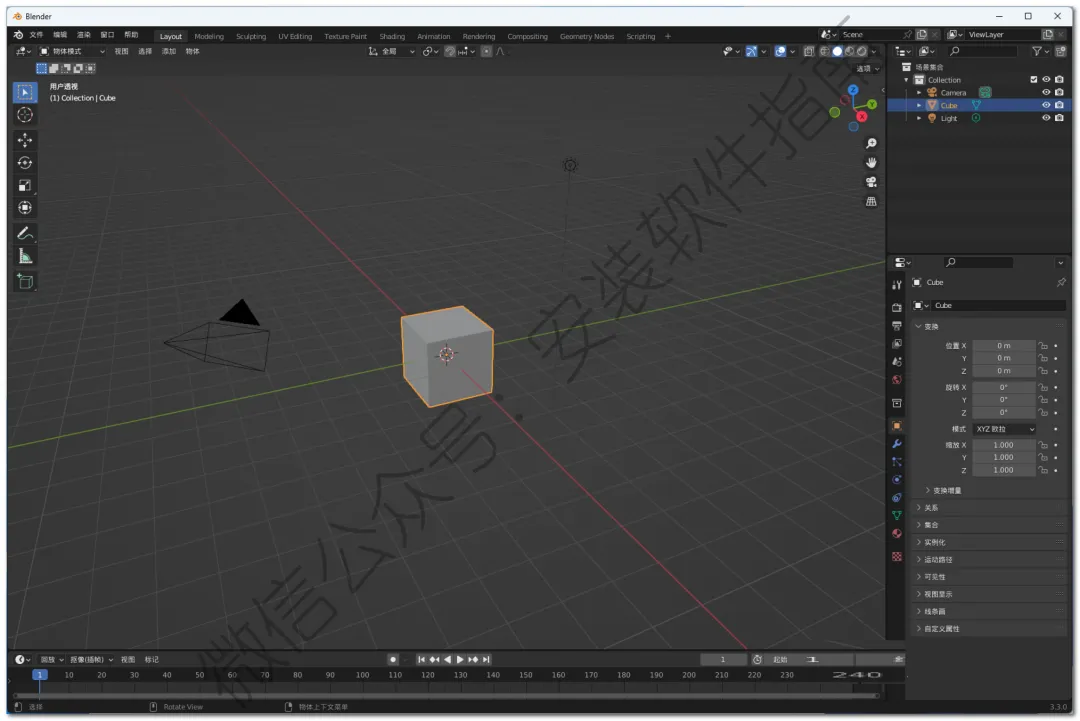Open the Physics properties tab
The height and width of the screenshot is (721, 1080).
tap(897, 479)
